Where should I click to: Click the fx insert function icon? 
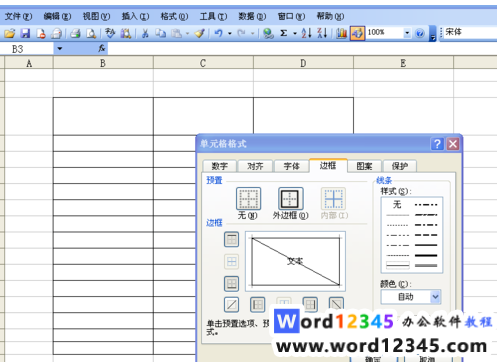click(102, 49)
